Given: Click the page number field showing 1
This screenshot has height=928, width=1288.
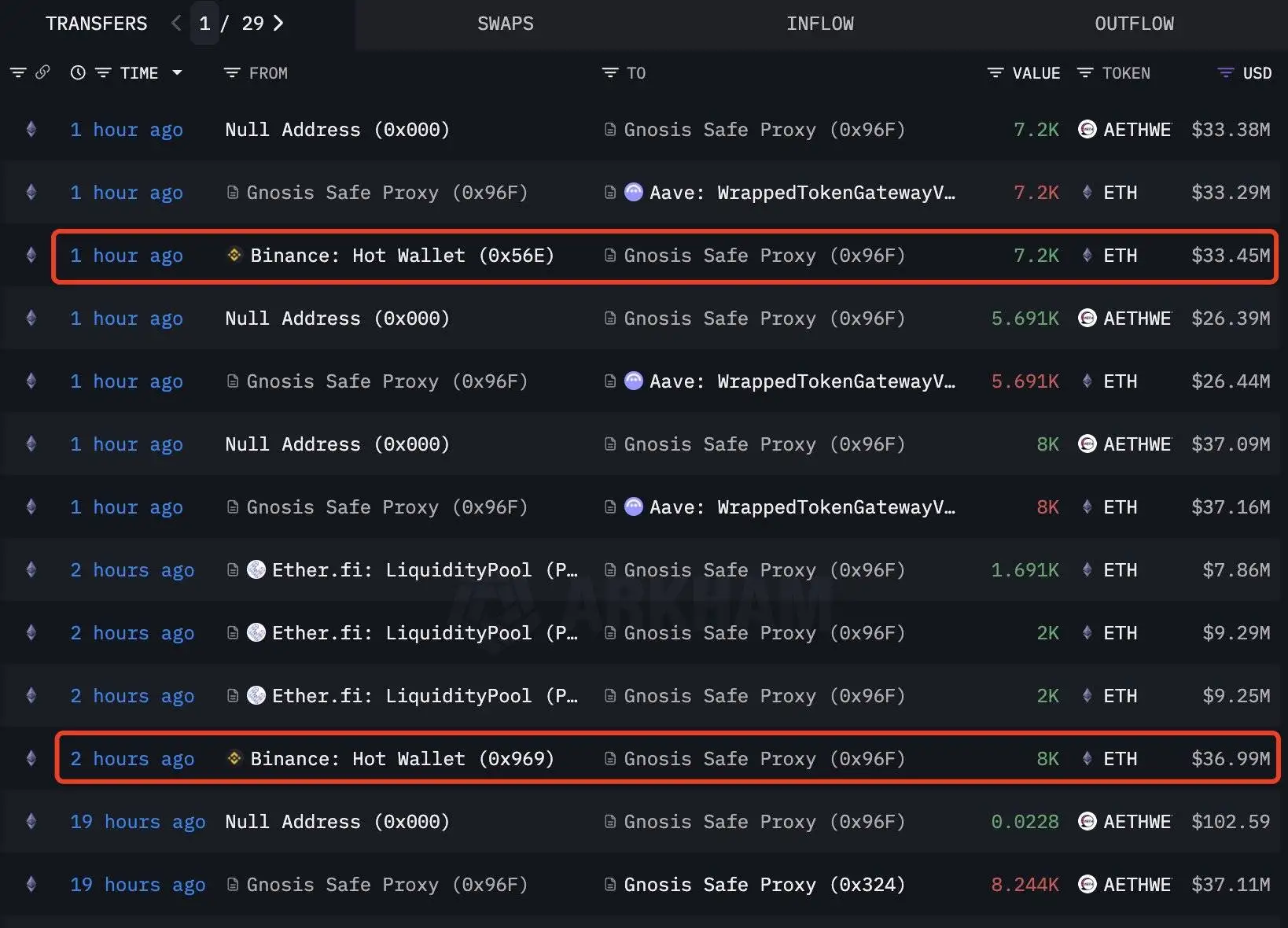Looking at the screenshot, I should pyautogui.click(x=204, y=24).
